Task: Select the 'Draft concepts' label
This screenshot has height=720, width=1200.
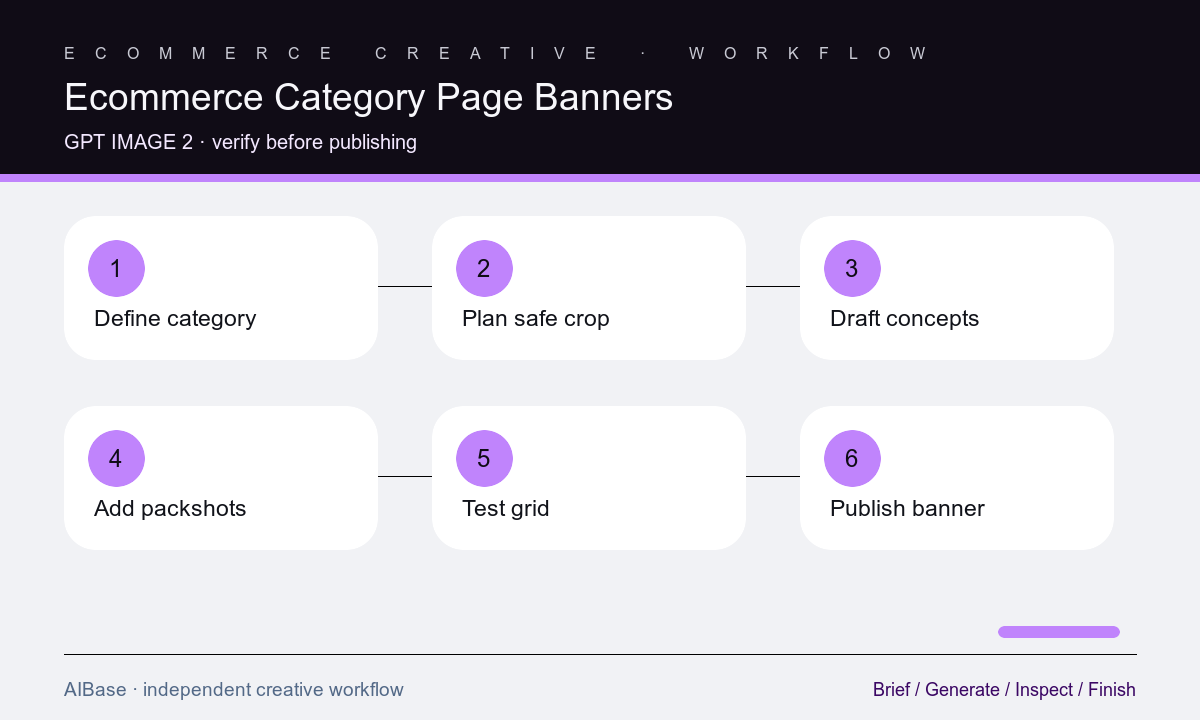Action: (x=904, y=319)
